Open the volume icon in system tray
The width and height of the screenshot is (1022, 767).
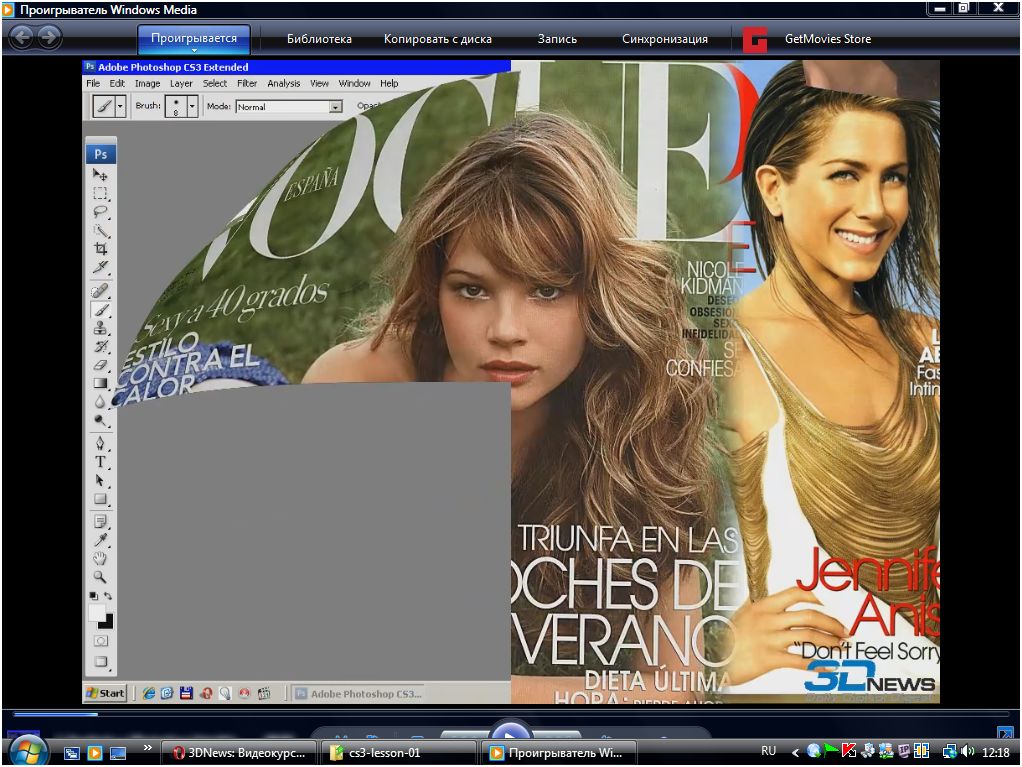pos(968,752)
